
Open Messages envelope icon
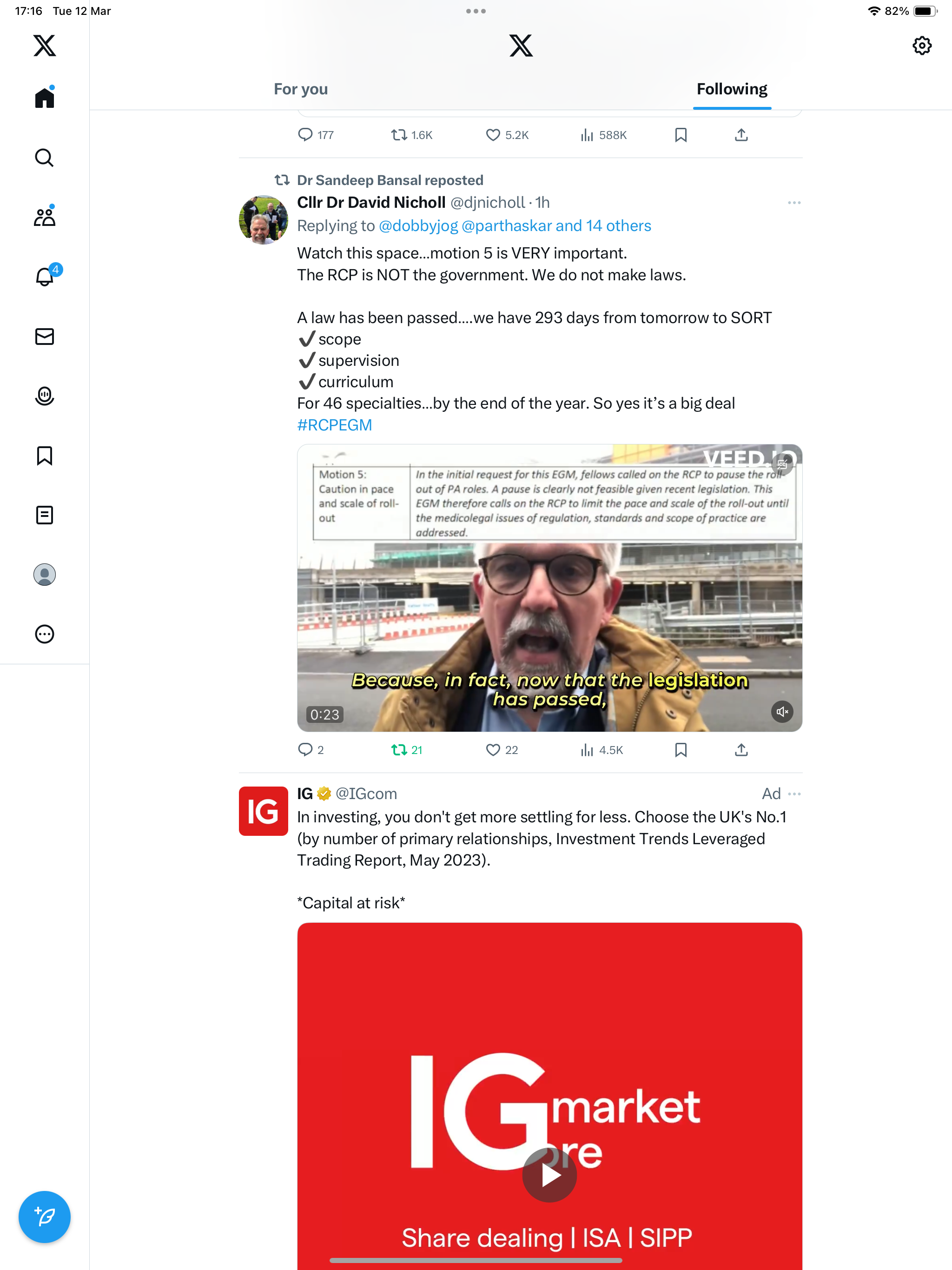click(x=44, y=337)
